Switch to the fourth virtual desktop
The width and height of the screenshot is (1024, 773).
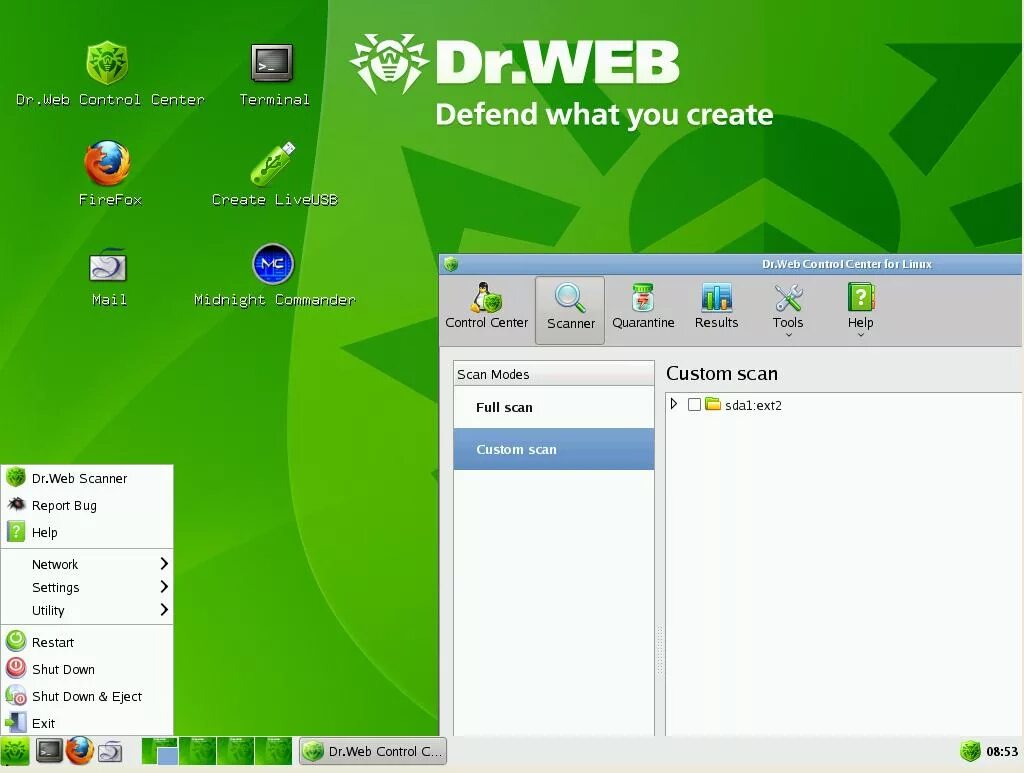pos(273,751)
